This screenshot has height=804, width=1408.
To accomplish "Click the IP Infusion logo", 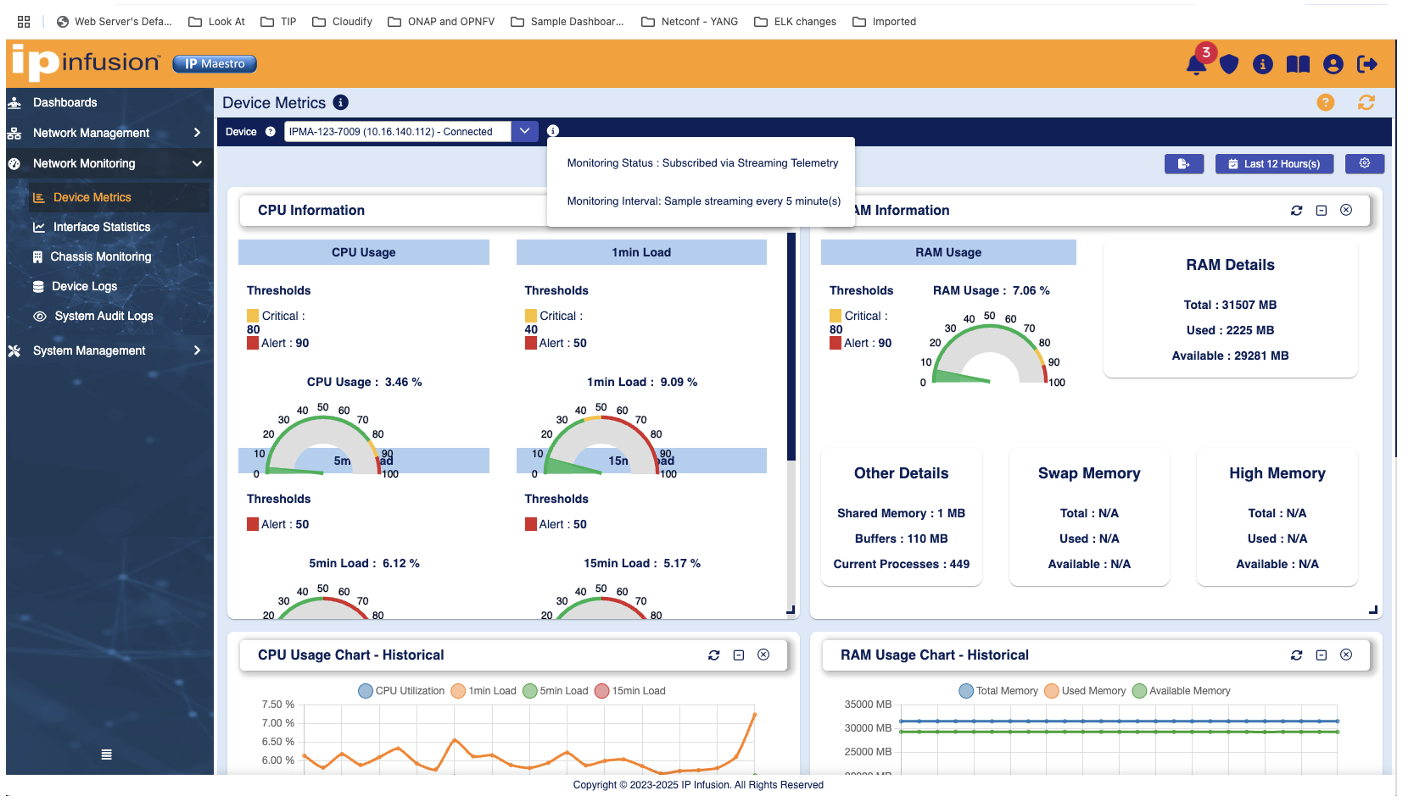I will pos(86,63).
